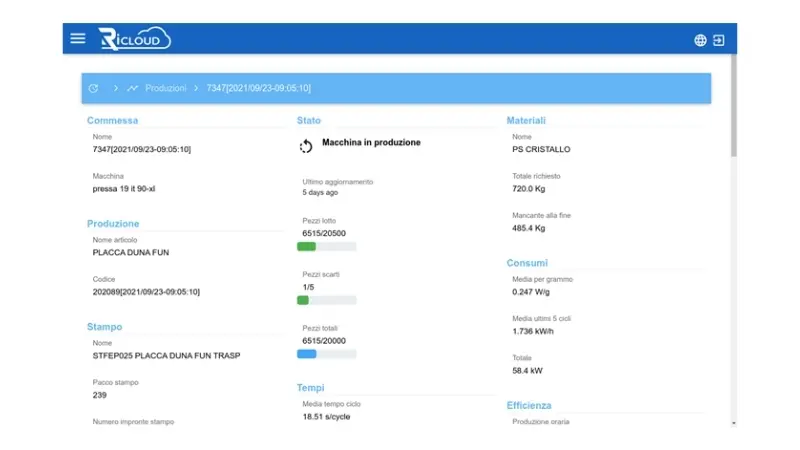Screen dimensions: 800x450
Task: Click the scrollbar down arrow
Action: click(734, 423)
